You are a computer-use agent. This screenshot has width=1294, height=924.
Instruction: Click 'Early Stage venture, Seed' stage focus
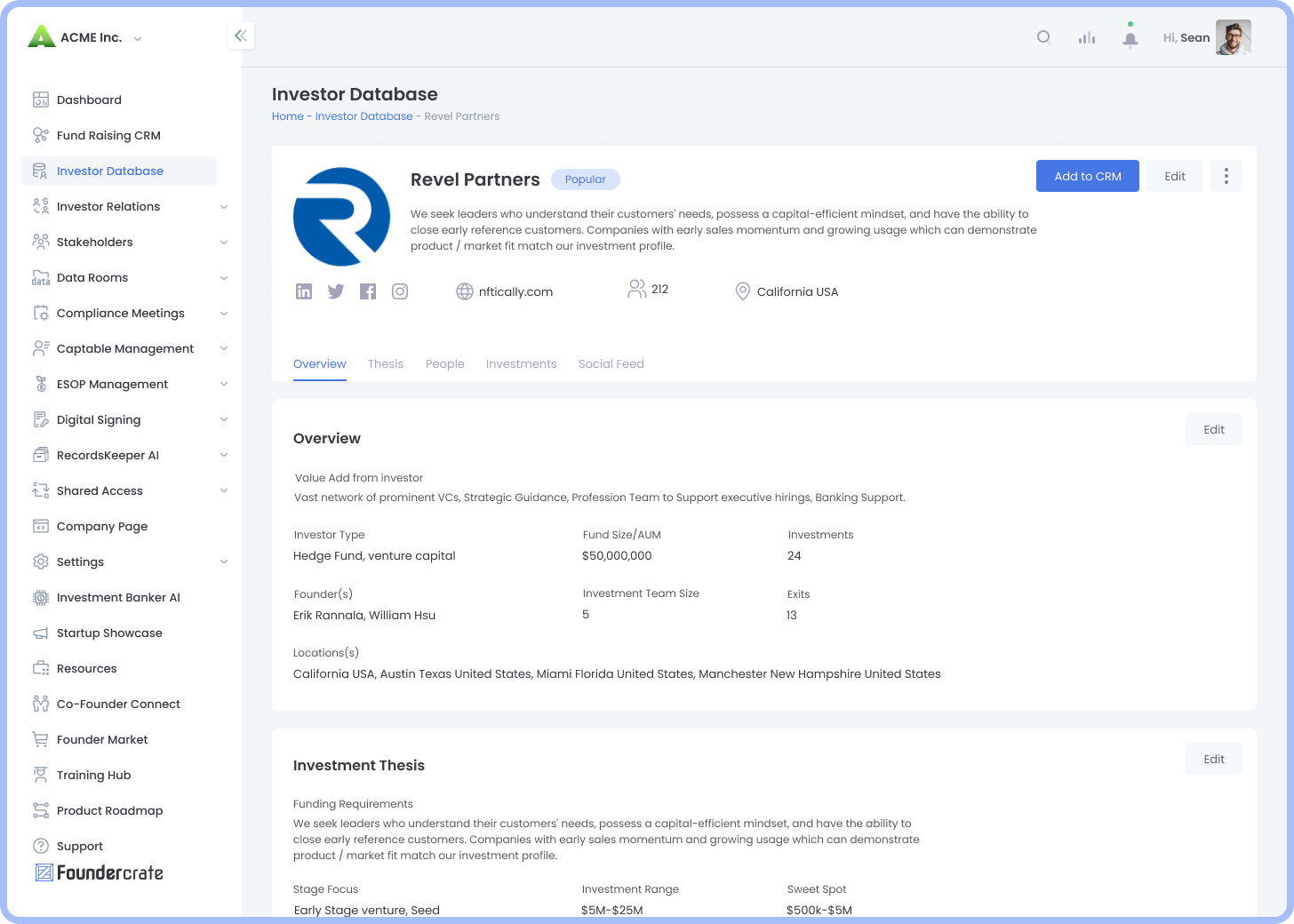(x=367, y=910)
